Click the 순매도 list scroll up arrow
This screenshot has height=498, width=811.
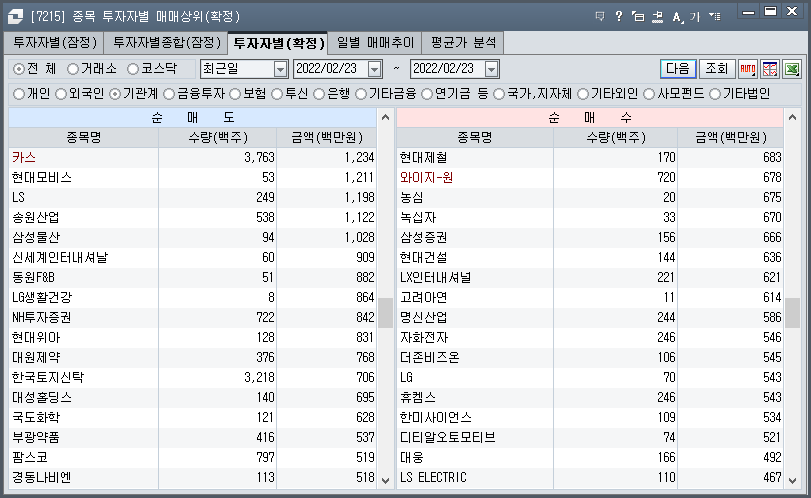(x=385, y=117)
